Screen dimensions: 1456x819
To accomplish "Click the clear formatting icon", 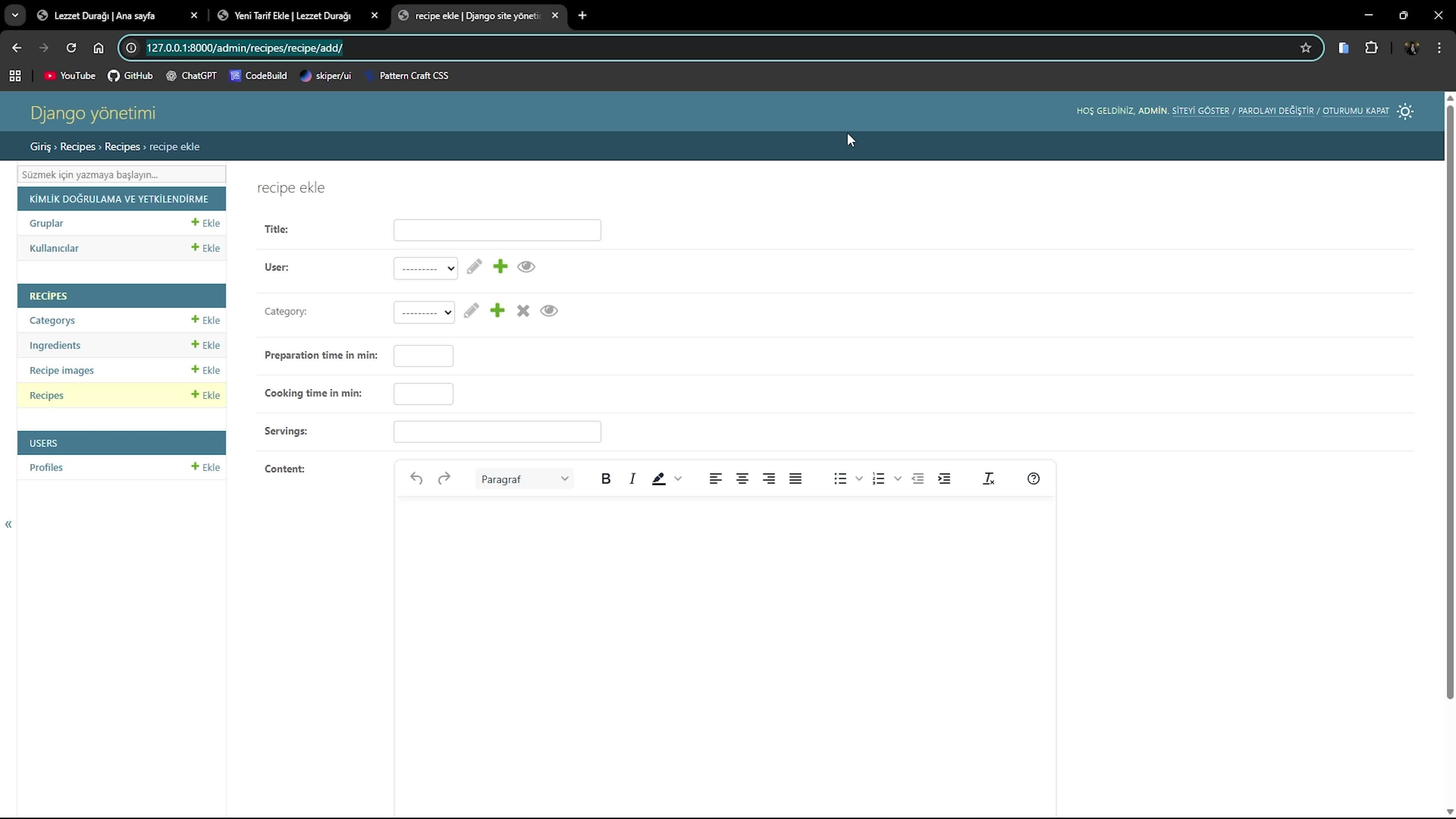I will tap(988, 479).
